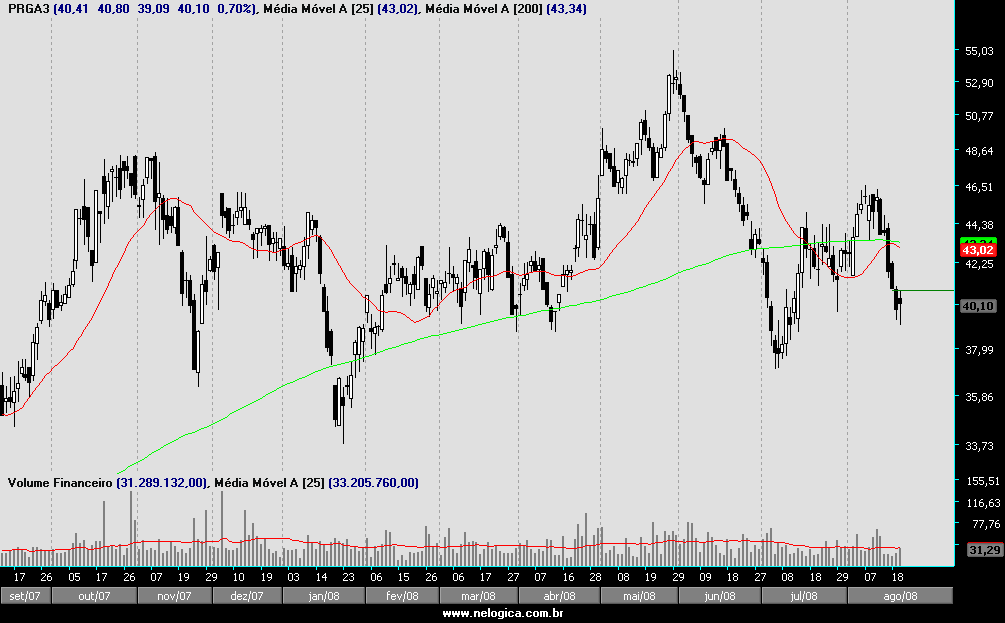Click the 0,70% change value in header

(235, 9)
